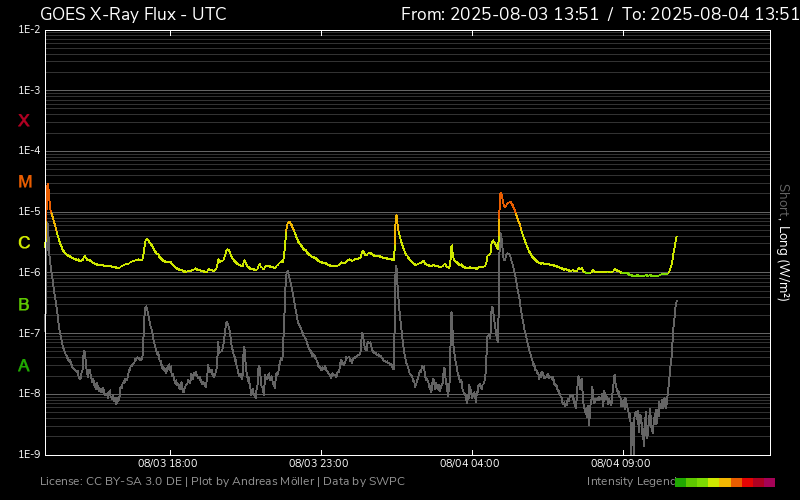
Task: Click the license and credits text
Action: (222, 482)
